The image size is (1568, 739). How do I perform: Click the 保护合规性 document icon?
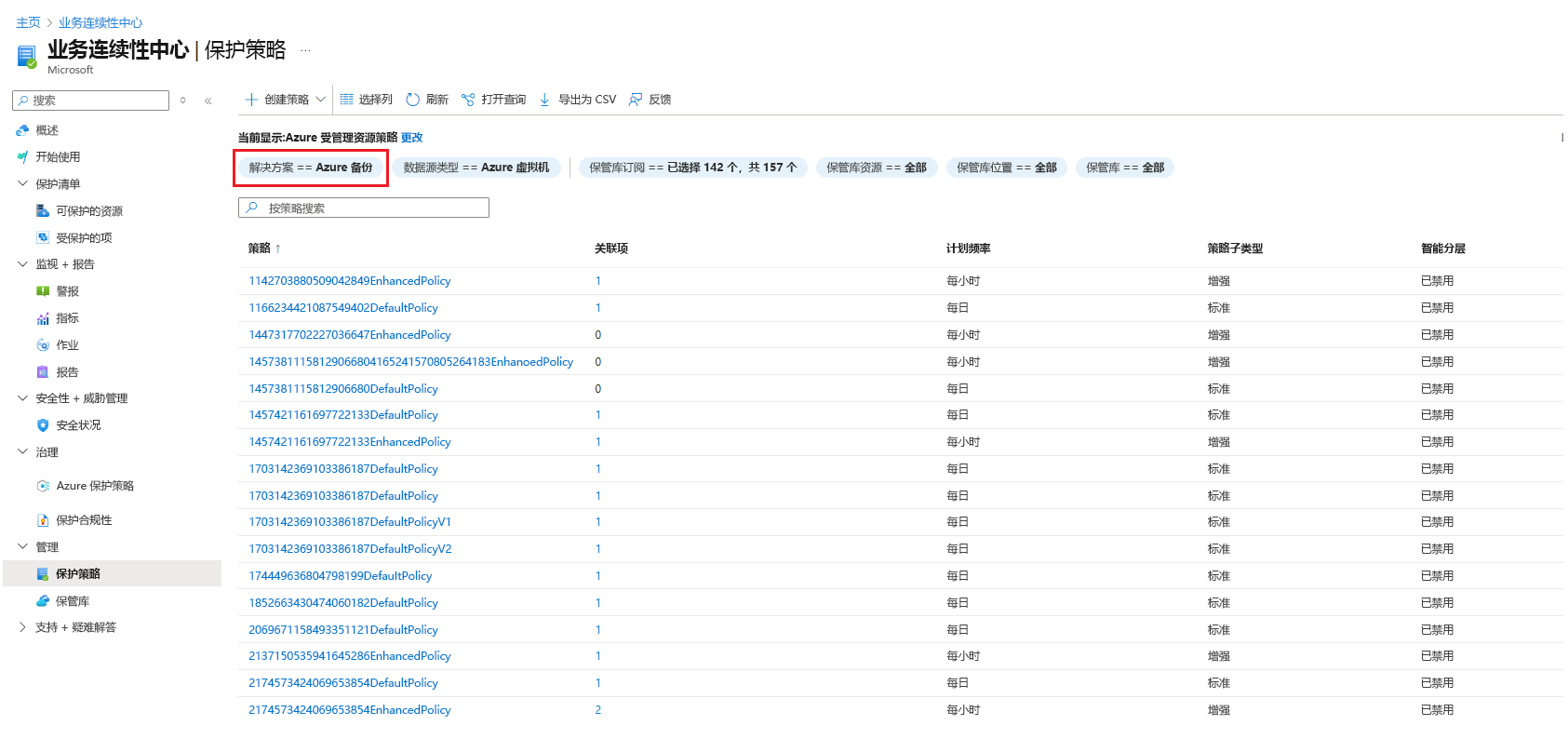43,520
